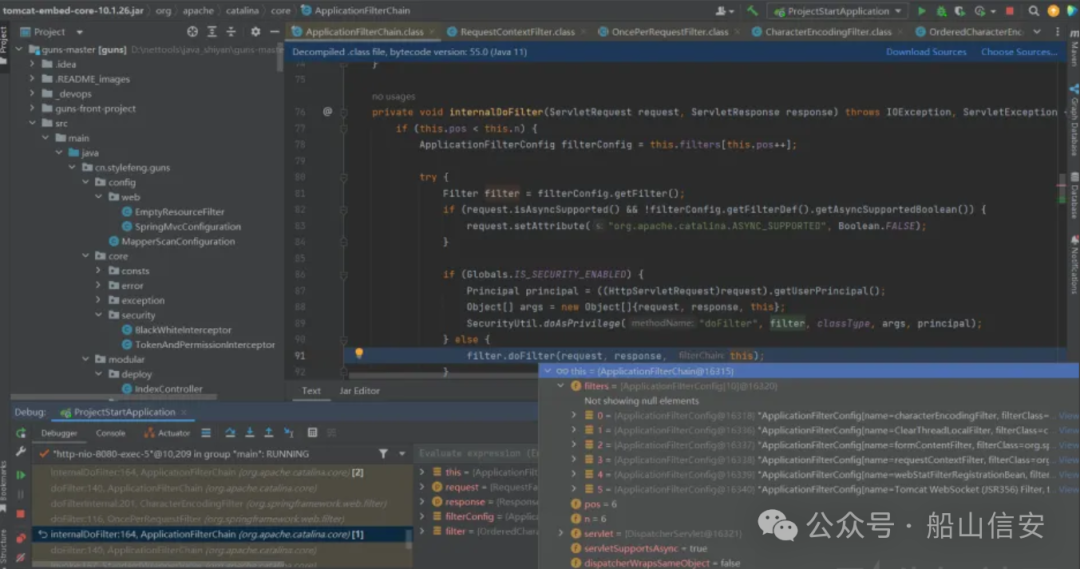Click the Select Opened File target icon
The height and width of the screenshot is (569, 1080).
(x=192, y=32)
